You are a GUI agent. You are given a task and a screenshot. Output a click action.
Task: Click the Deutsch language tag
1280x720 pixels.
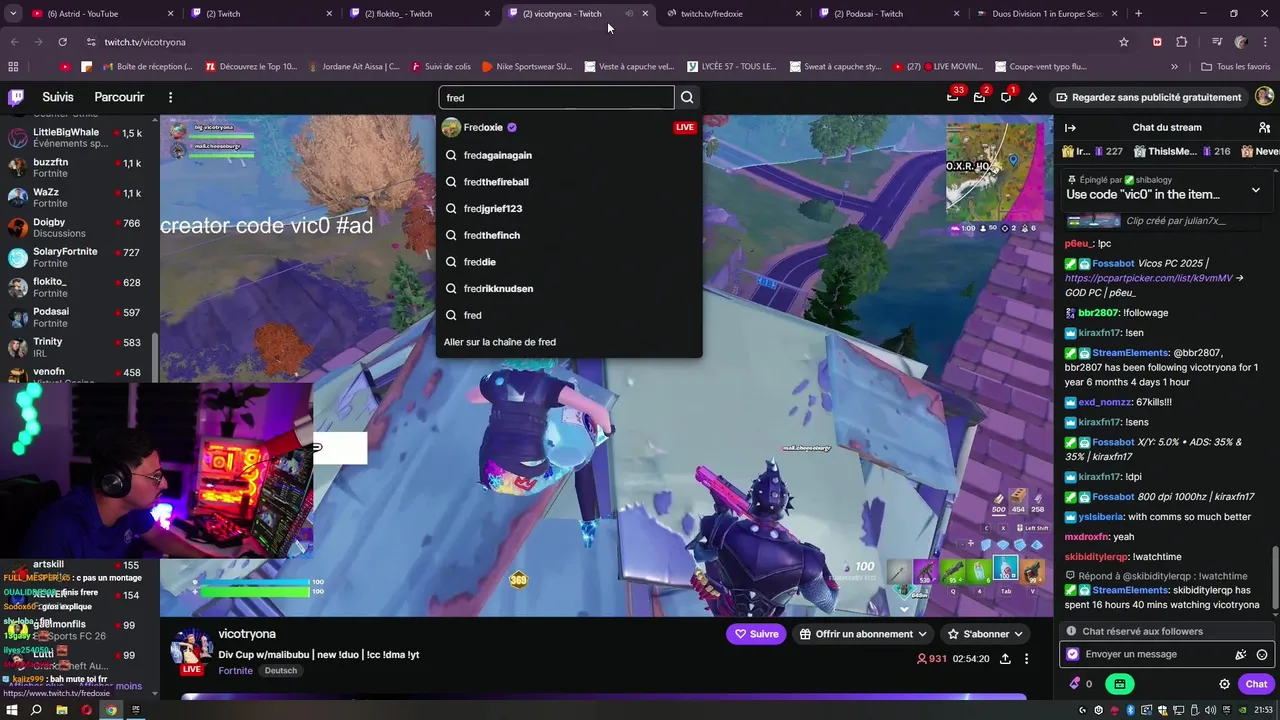point(281,670)
